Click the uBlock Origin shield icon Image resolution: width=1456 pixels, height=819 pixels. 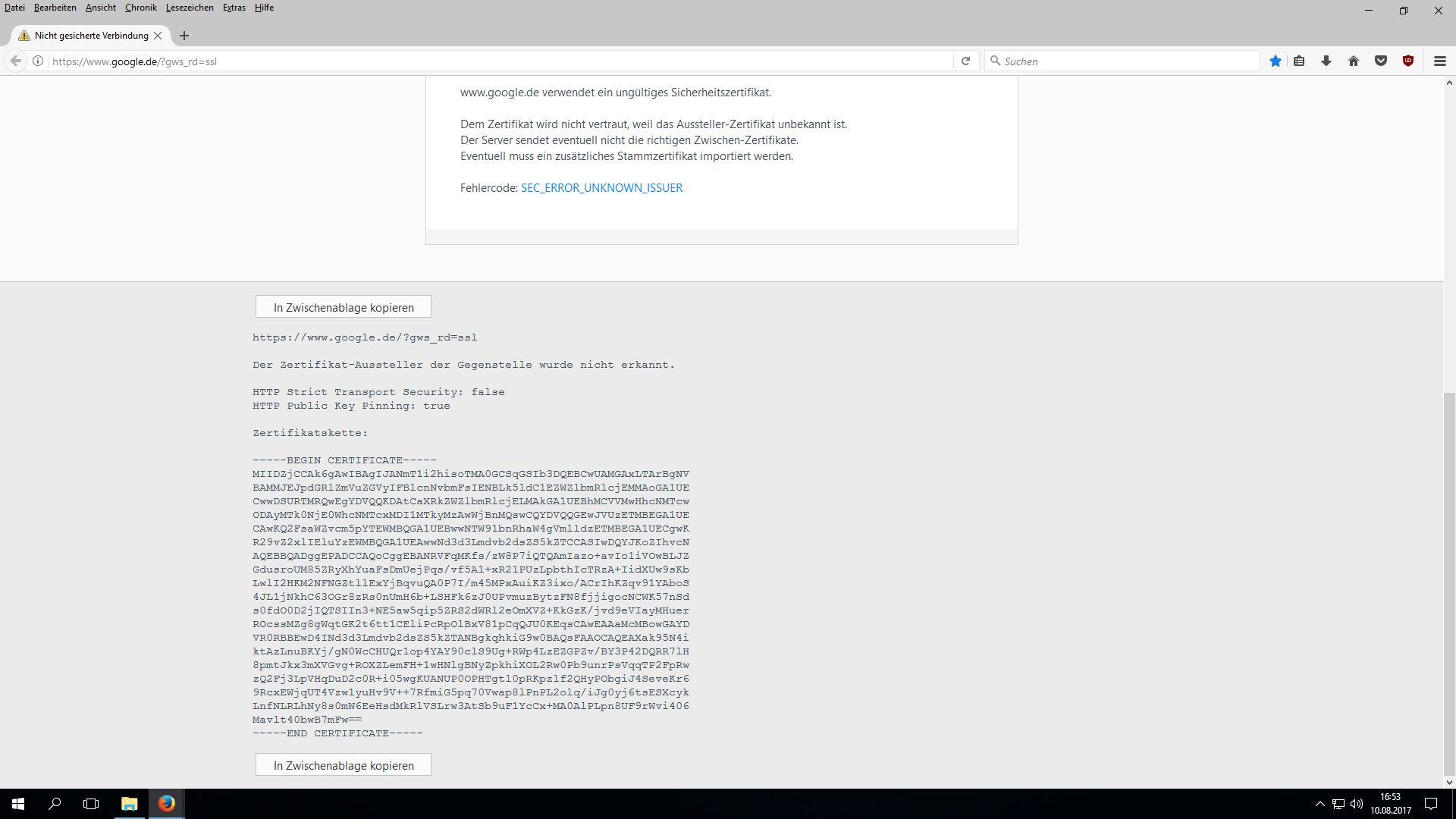1408,61
